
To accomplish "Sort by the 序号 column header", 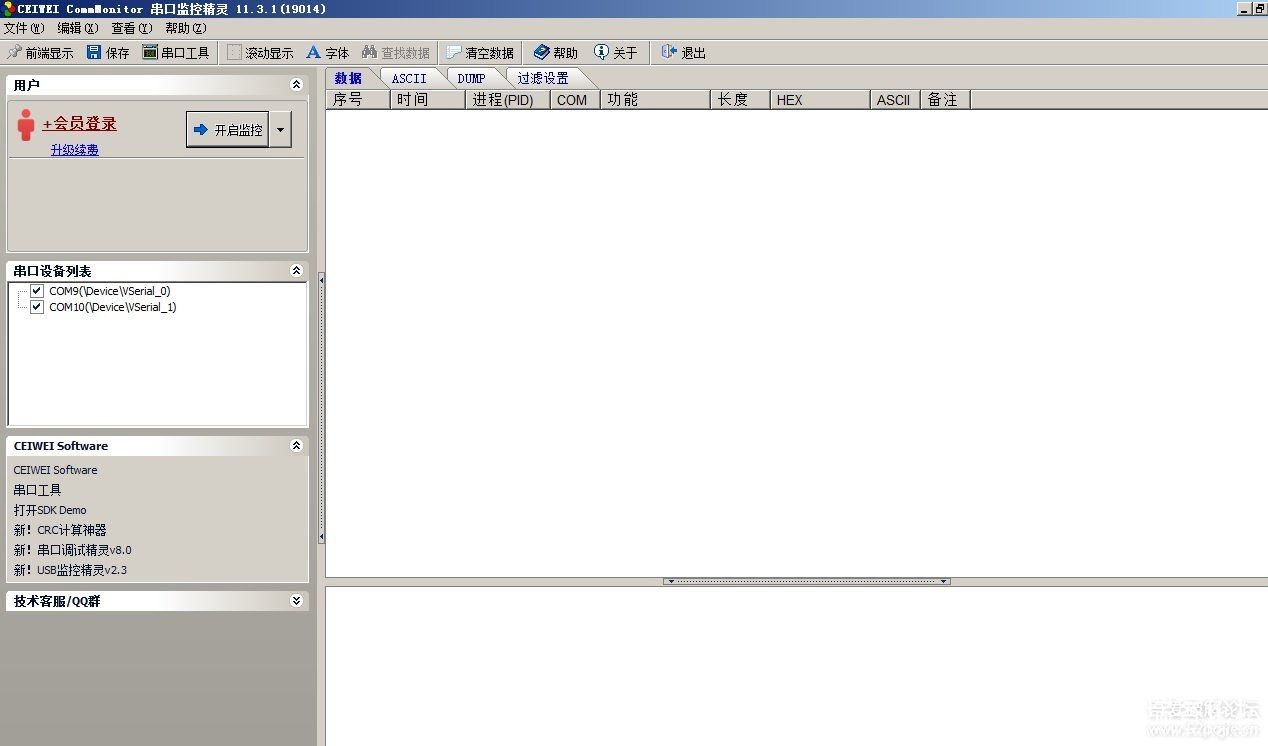I will (358, 100).
